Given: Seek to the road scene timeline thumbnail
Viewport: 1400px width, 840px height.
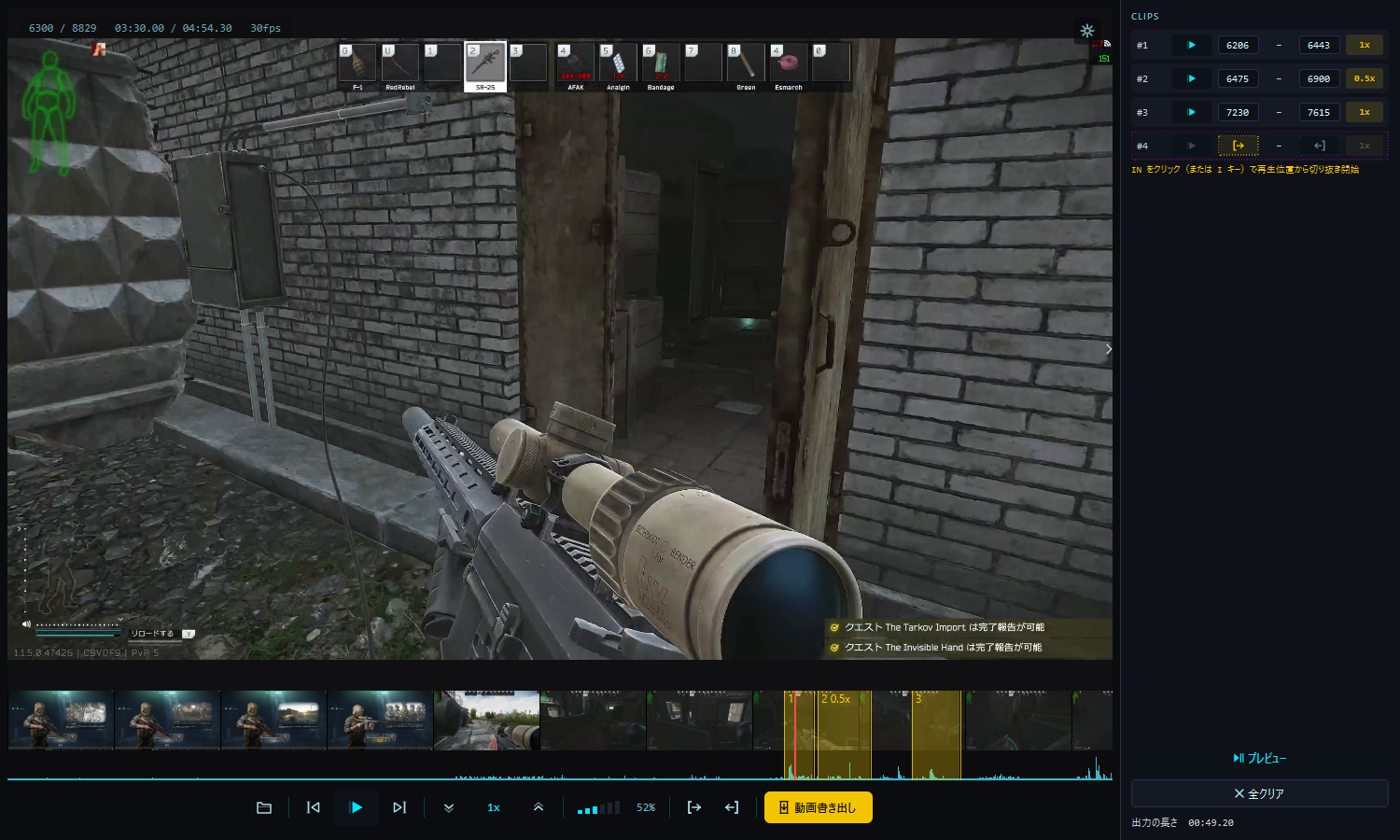Looking at the screenshot, I should 486,720.
